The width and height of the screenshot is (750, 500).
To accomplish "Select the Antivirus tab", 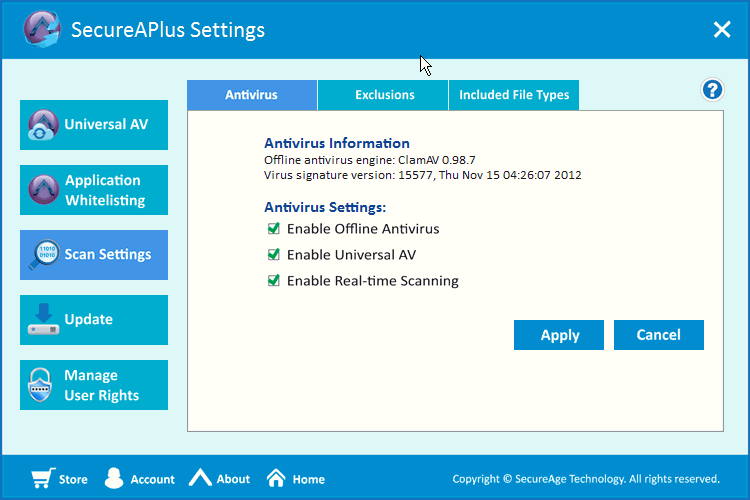I will coord(251,95).
